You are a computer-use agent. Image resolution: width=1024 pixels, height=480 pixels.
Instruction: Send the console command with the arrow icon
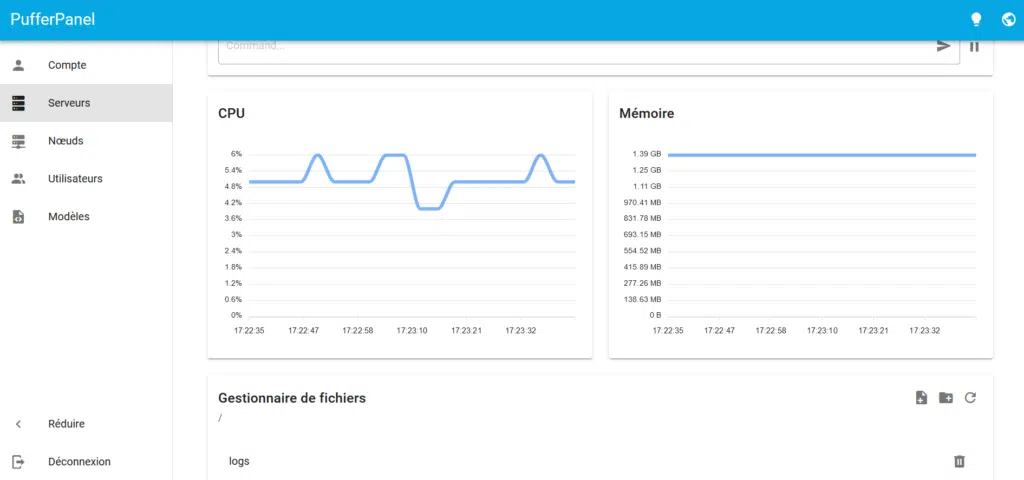tap(944, 46)
